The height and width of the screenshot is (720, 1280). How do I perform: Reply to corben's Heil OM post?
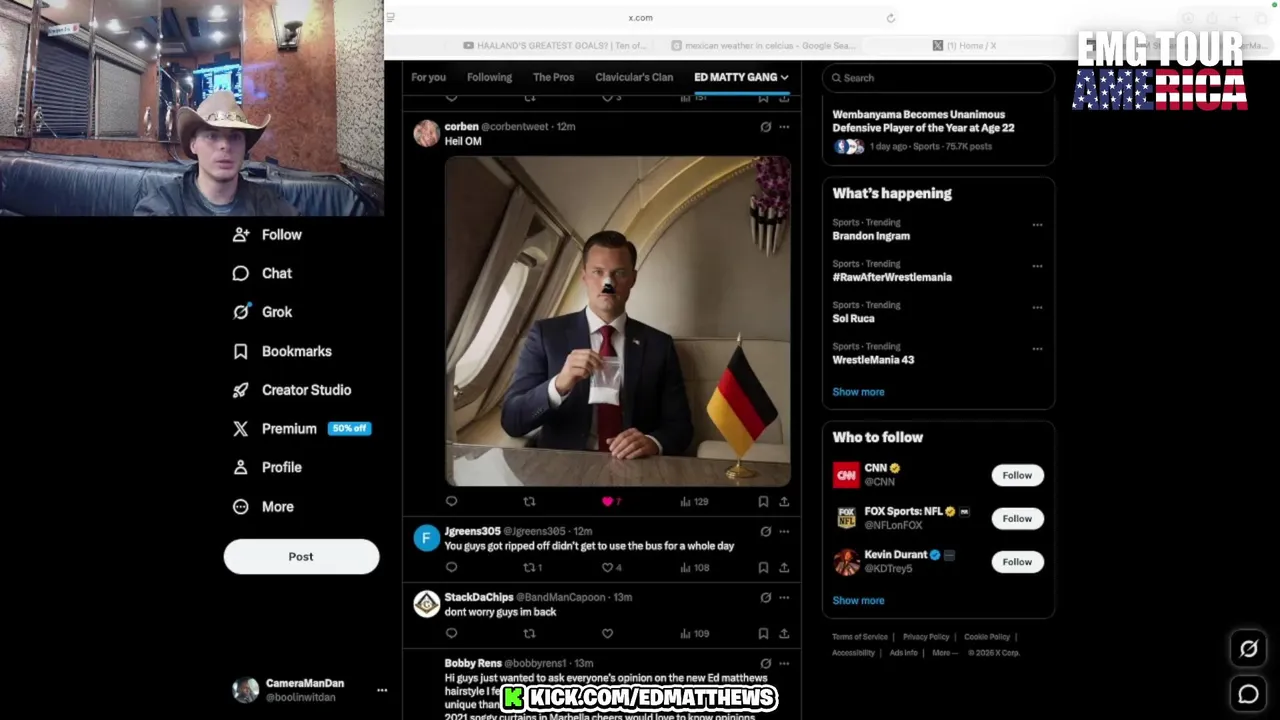tap(451, 501)
